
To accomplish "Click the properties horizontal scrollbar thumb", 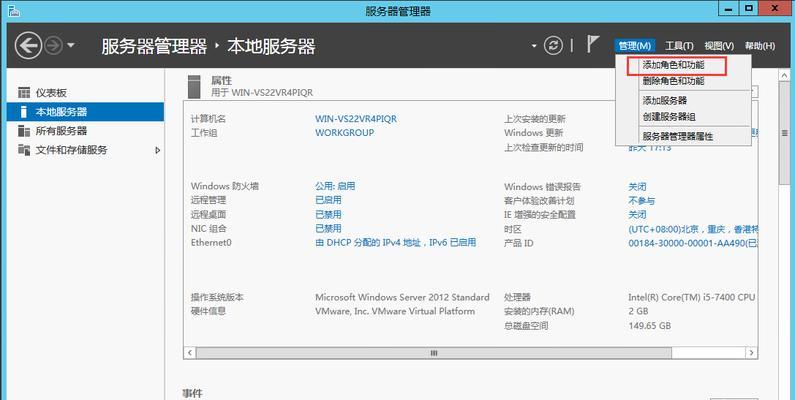I will click(x=433, y=353).
